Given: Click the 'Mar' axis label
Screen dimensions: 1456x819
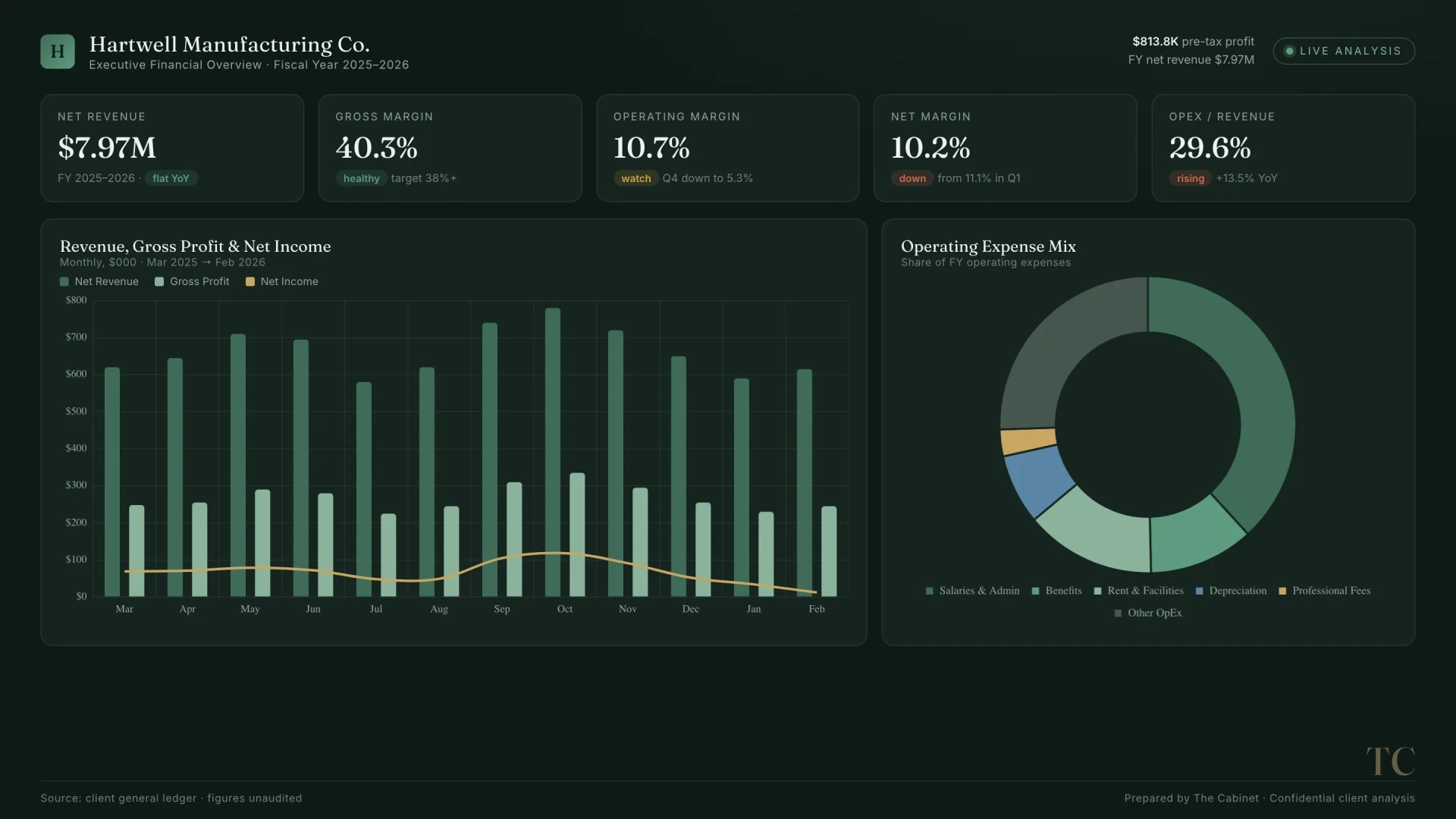Looking at the screenshot, I should (x=124, y=609).
